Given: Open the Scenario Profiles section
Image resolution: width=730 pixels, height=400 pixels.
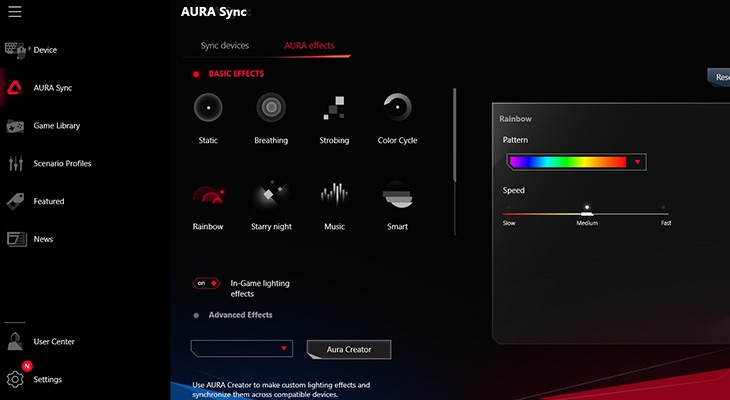Looking at the screenshot, I should (x=62, y=163).
